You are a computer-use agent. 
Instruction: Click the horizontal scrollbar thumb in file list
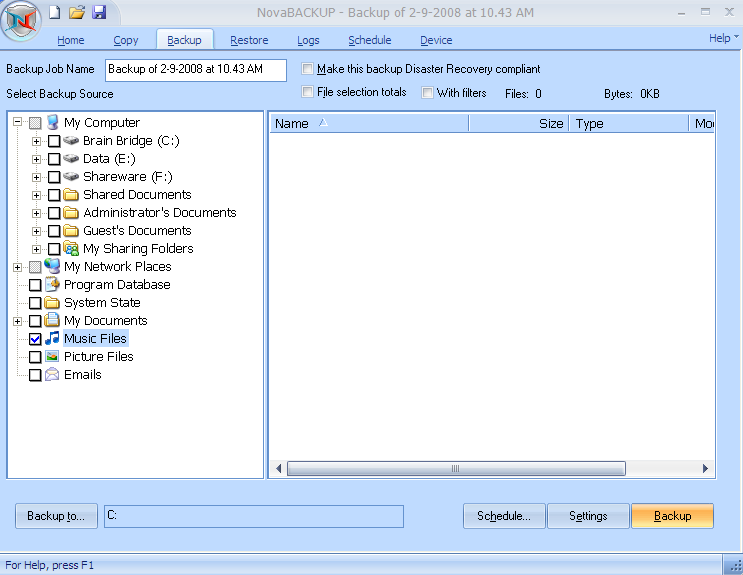tap(456, 468)
